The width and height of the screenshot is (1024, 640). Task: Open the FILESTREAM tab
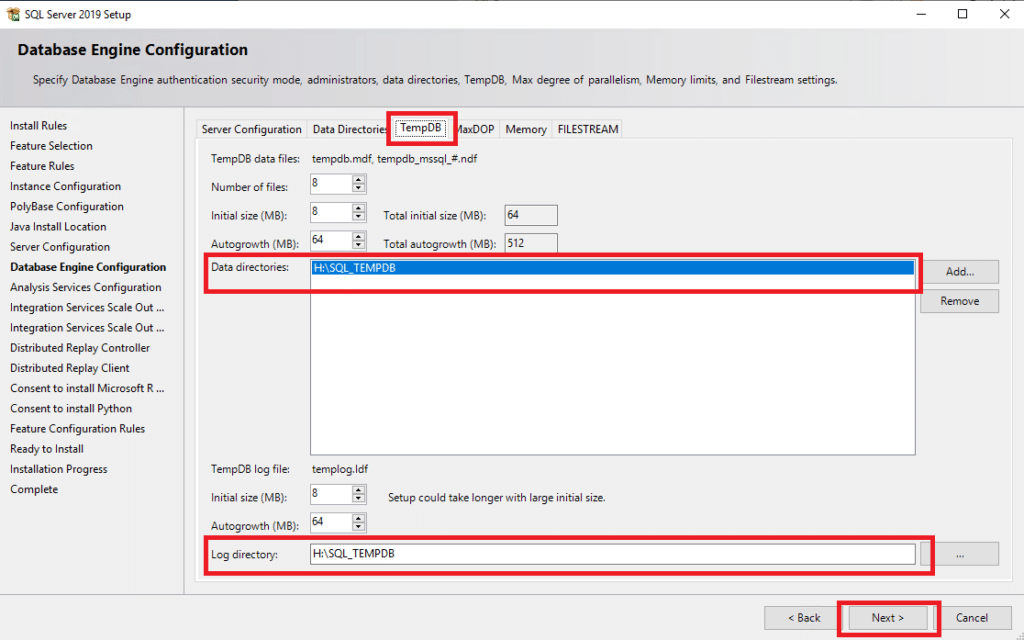pos(588,129)
